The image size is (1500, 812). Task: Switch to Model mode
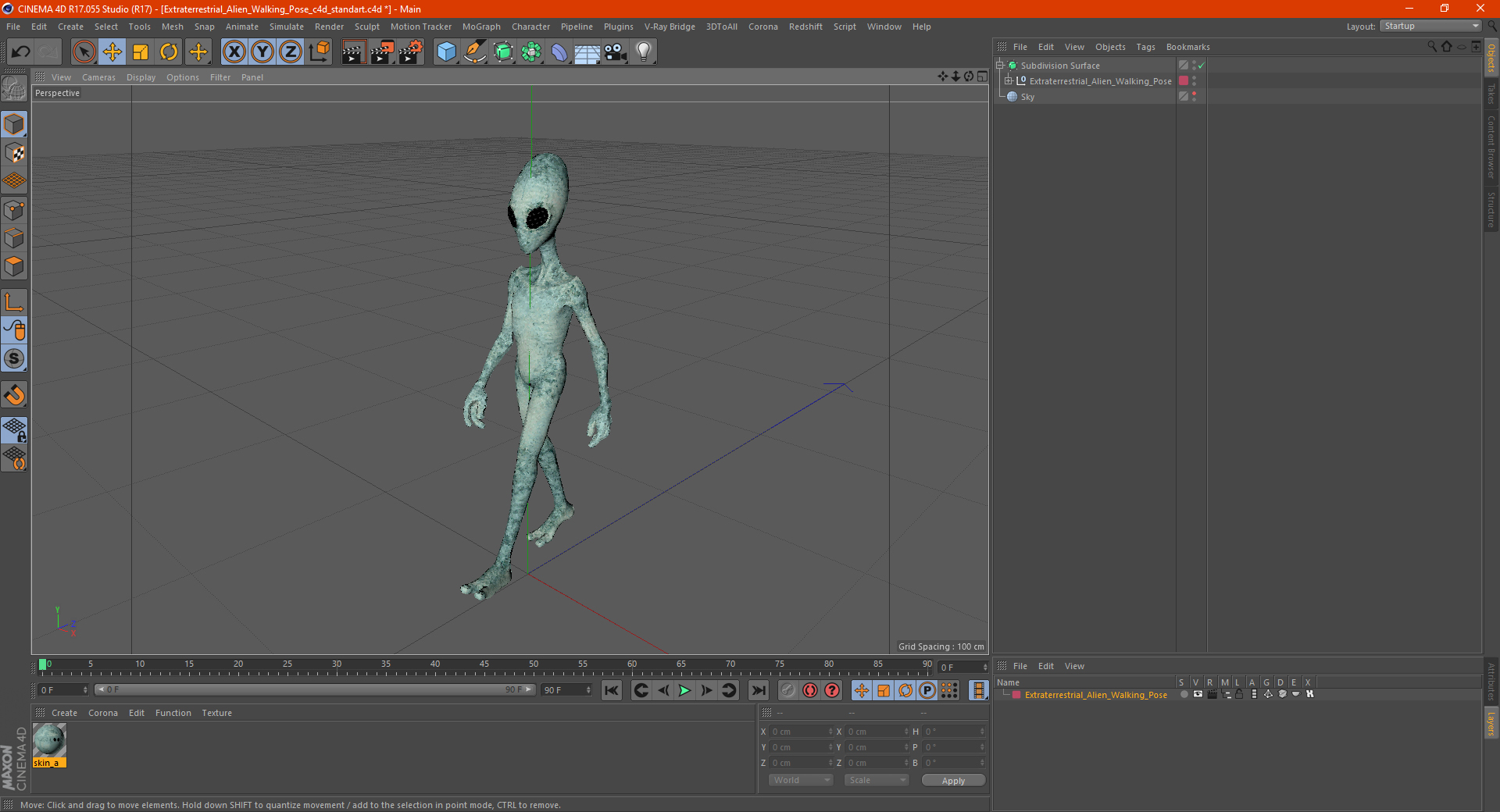tap(15, 125)
